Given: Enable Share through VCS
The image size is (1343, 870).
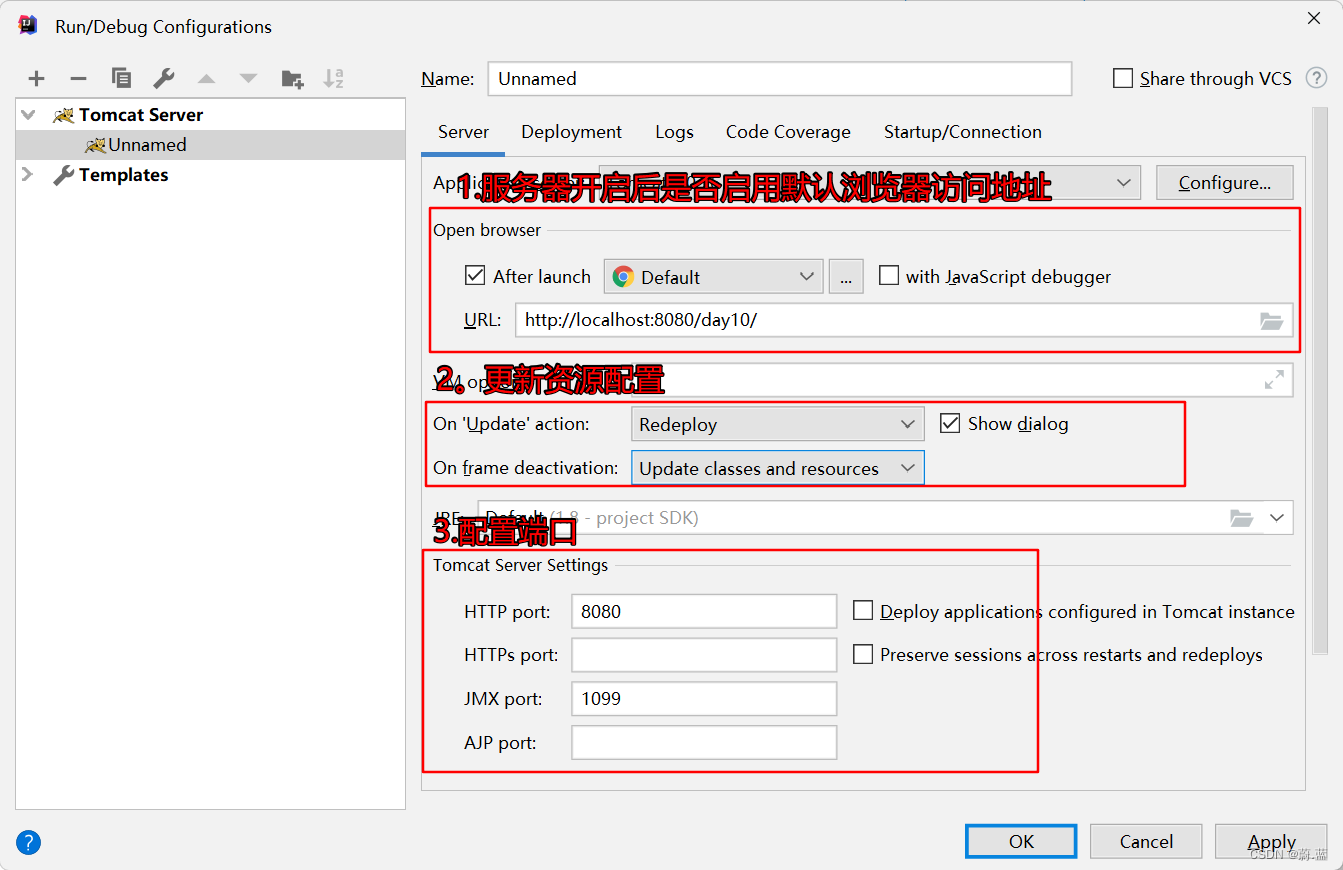Looking at the screenshot, I should [x=1123, y=78].
